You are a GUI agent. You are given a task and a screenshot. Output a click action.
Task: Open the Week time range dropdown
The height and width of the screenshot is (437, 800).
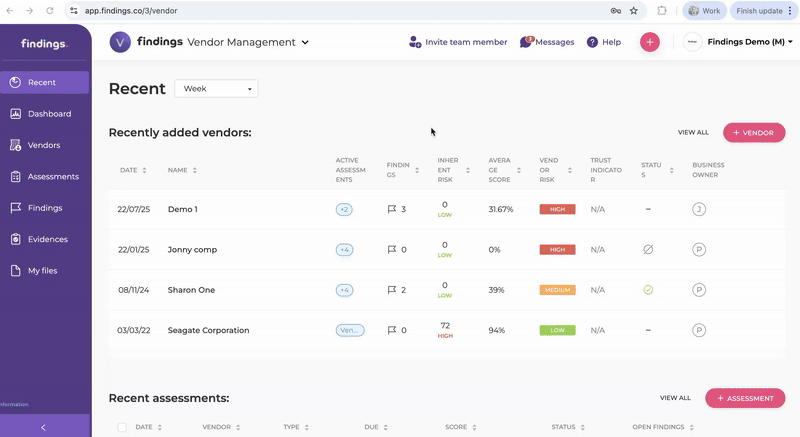(216, 89)
